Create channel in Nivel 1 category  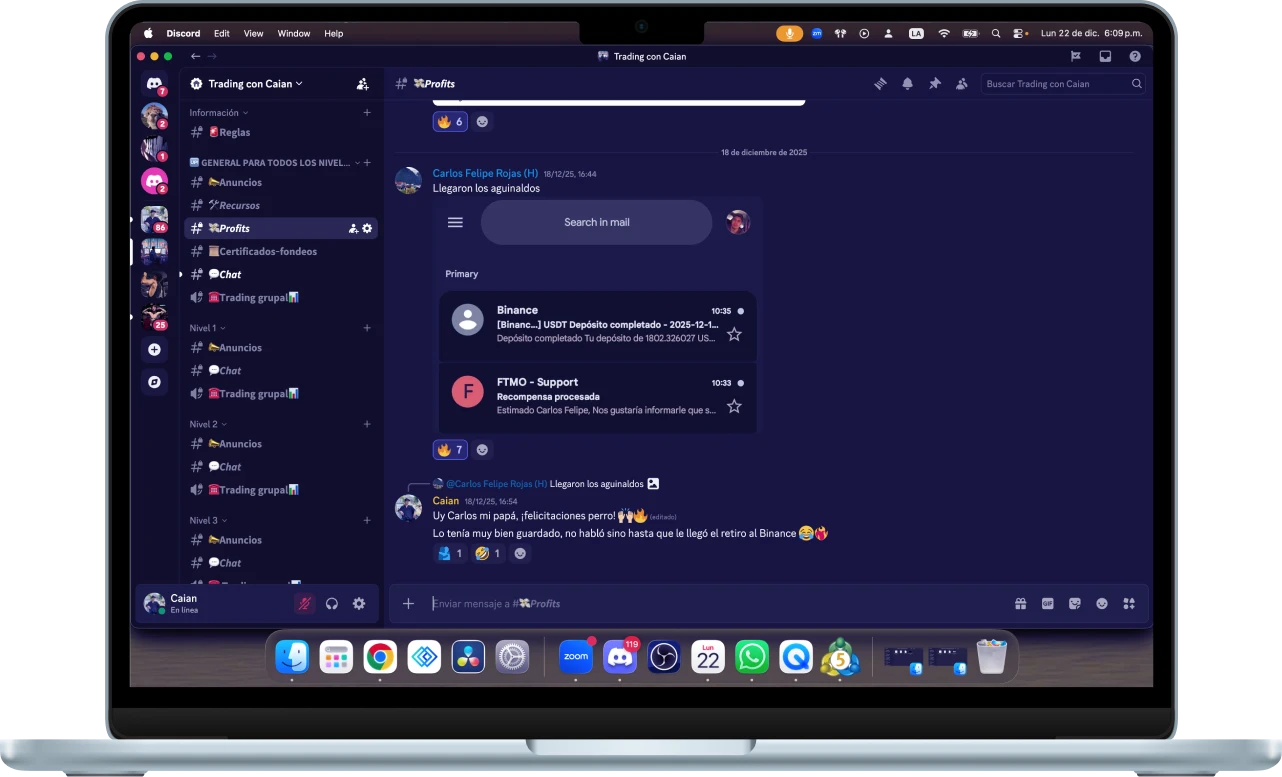[367, 328]
